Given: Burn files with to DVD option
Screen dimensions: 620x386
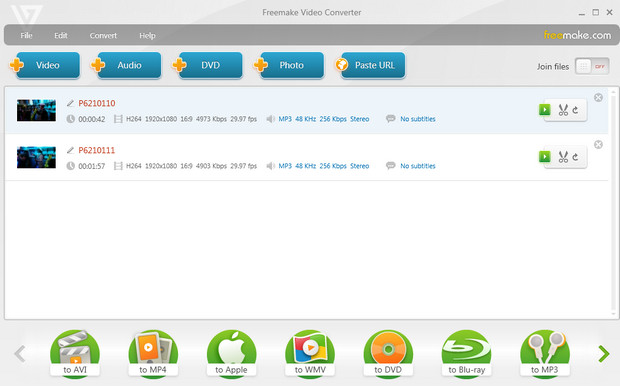Looking at the screenshot, I should 388,353.
